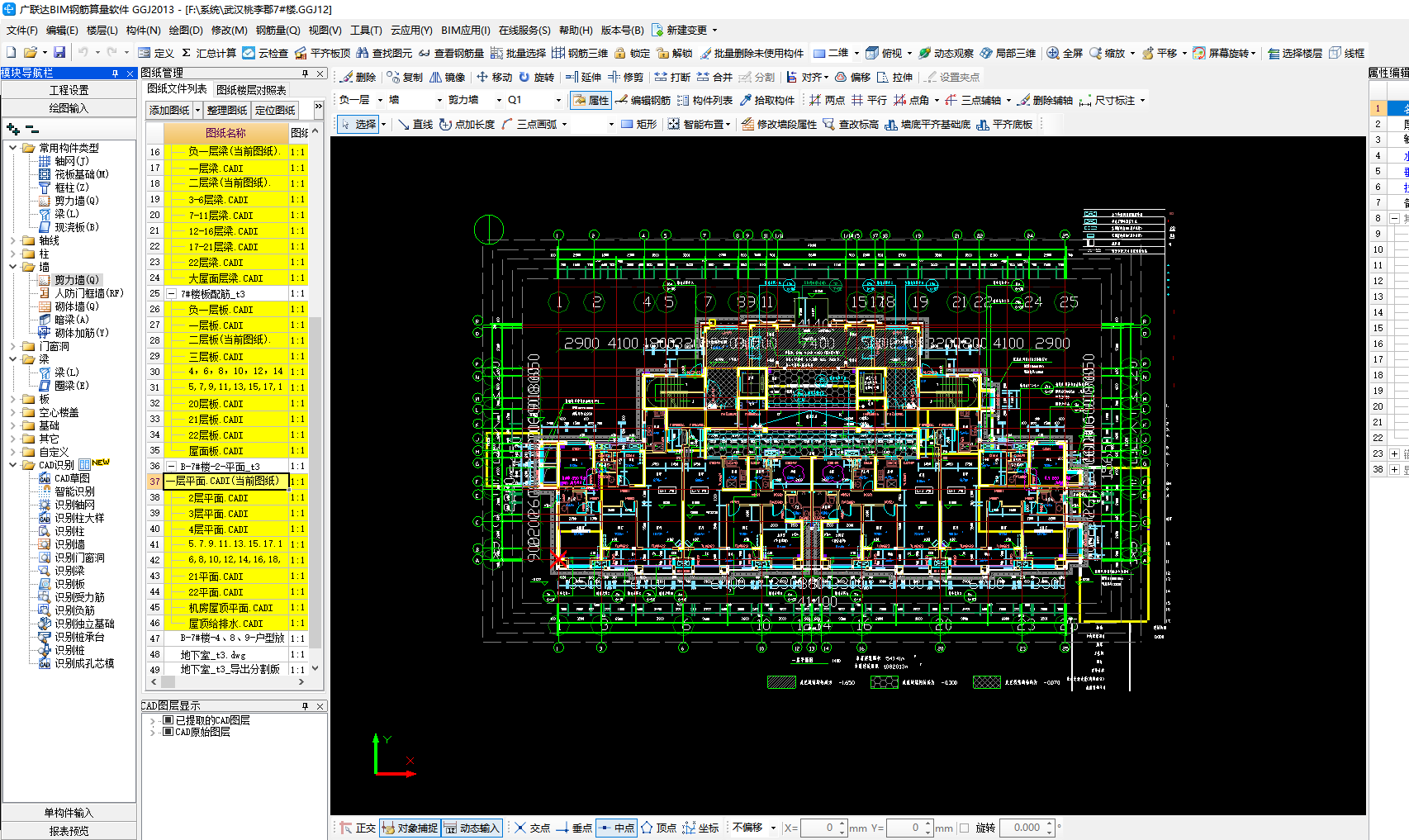Open the 绘图(D) menu
This screenshot has height=840, width=1409.
click(186, 30)
